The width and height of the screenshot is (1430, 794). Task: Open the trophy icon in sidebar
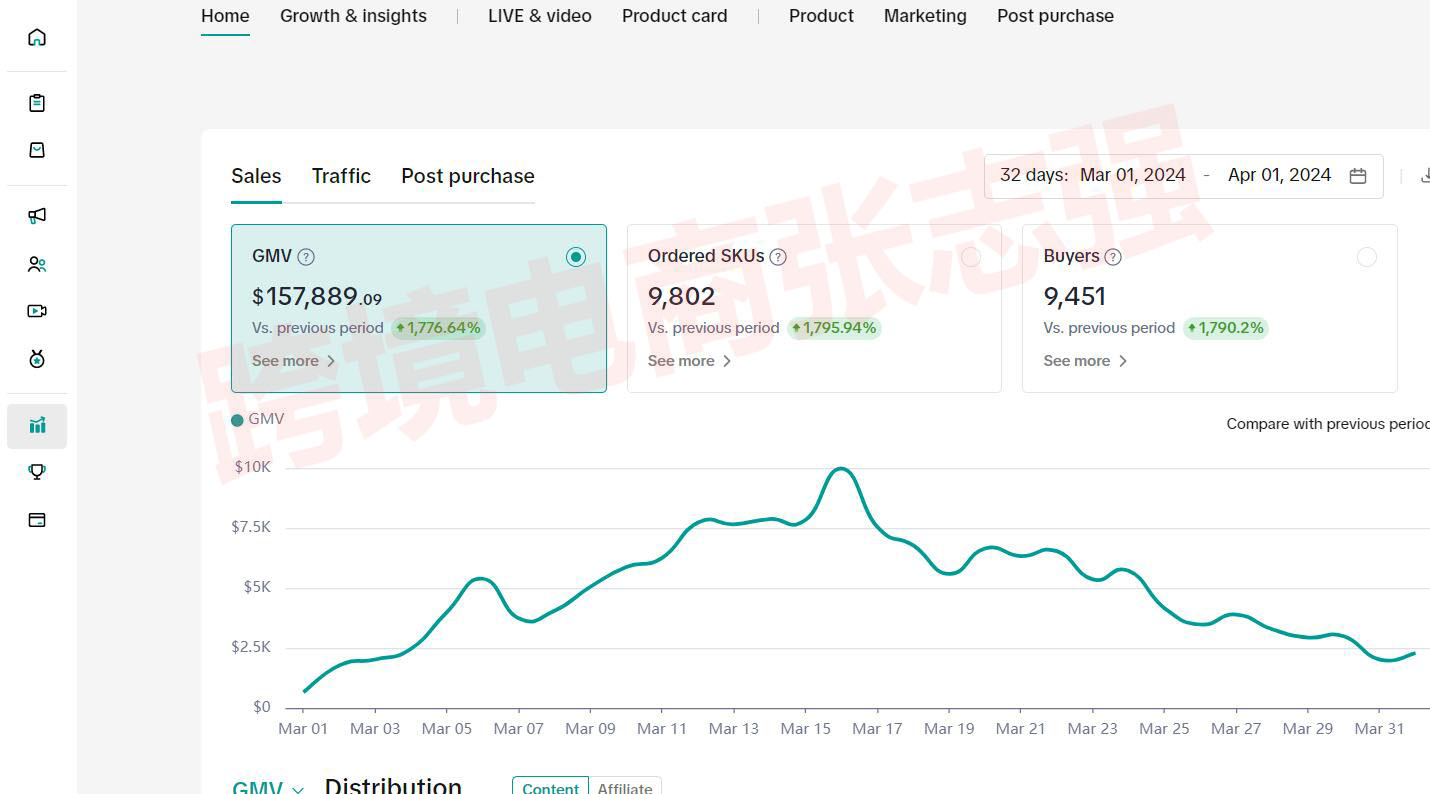37,472
